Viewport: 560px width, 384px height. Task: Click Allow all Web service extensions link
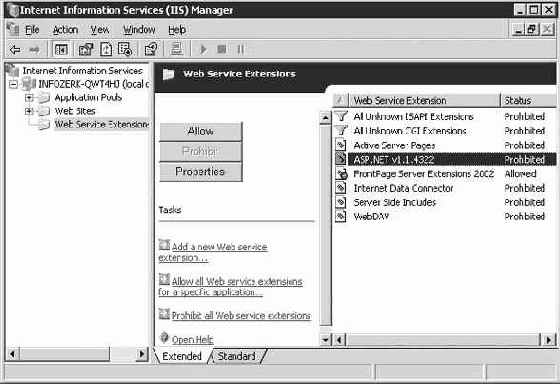231,286
